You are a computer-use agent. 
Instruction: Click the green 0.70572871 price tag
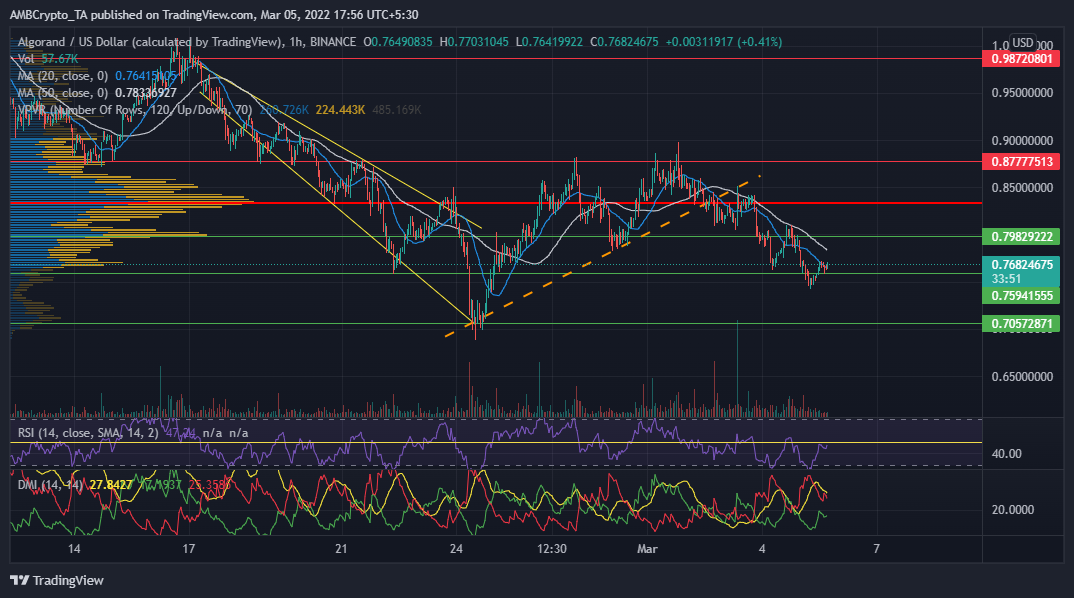click(1023, 324)
